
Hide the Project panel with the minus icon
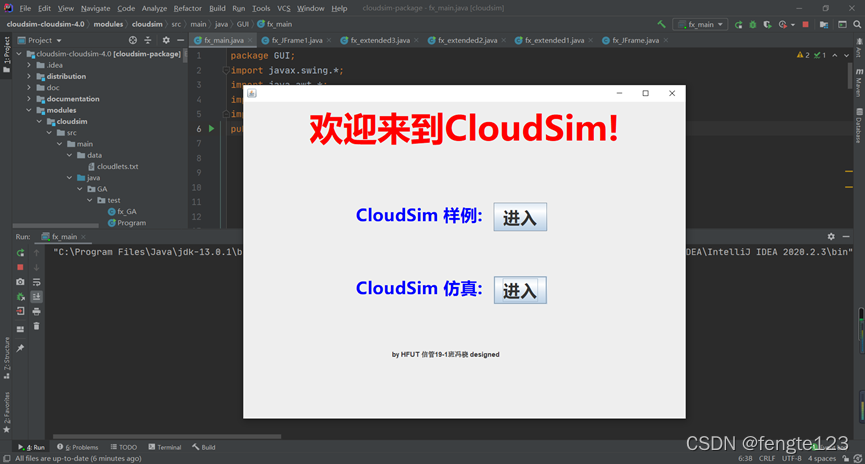tap(180, 40)
